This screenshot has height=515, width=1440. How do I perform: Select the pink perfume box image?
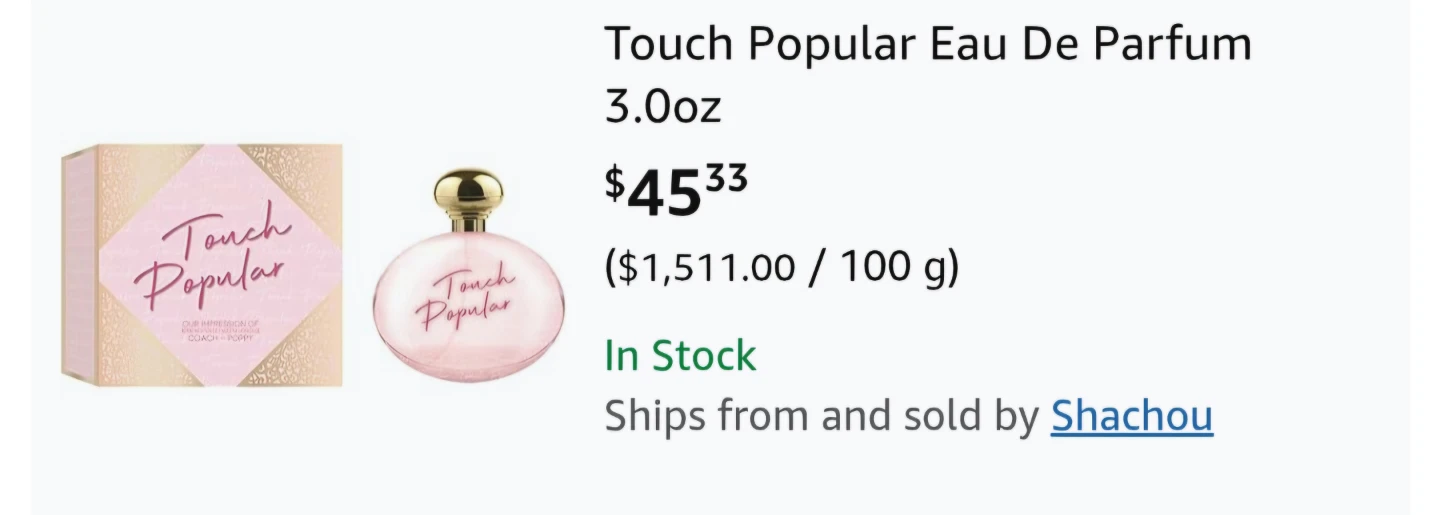tap(203, 265)
